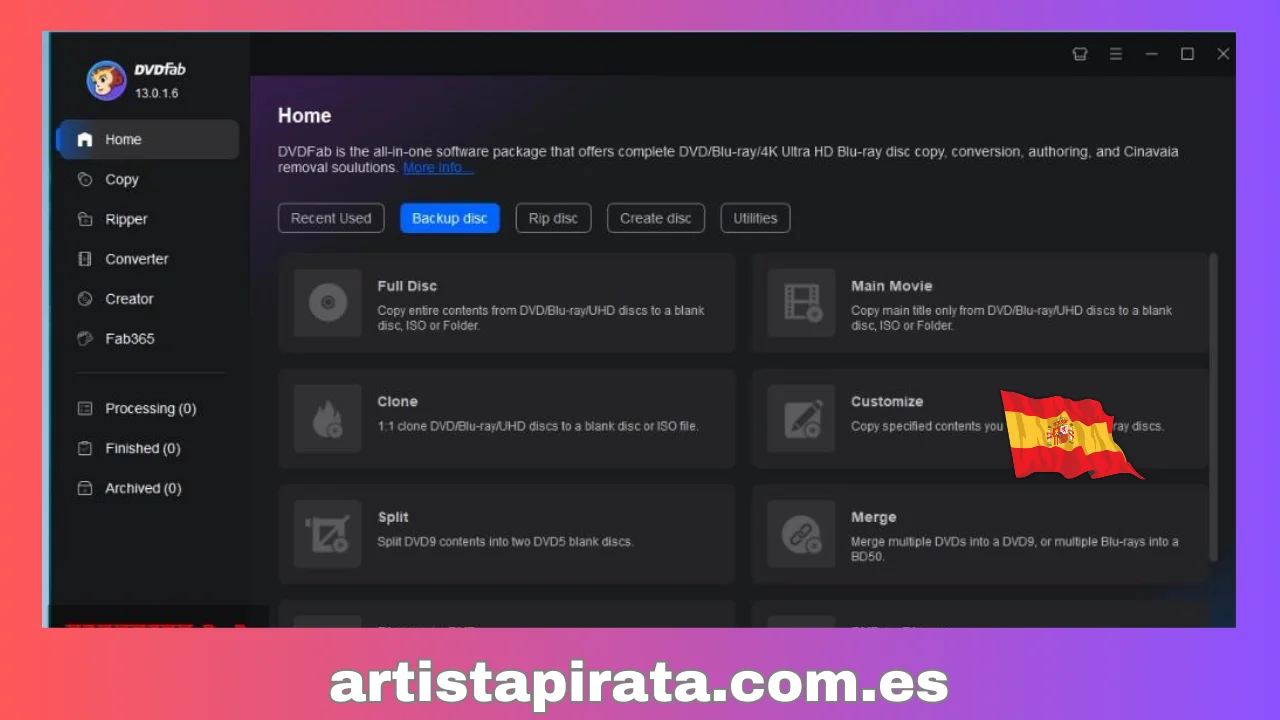The image size is (1280, 720).
Task: Click the Home page heading
Action: click(x=304, y=116)
